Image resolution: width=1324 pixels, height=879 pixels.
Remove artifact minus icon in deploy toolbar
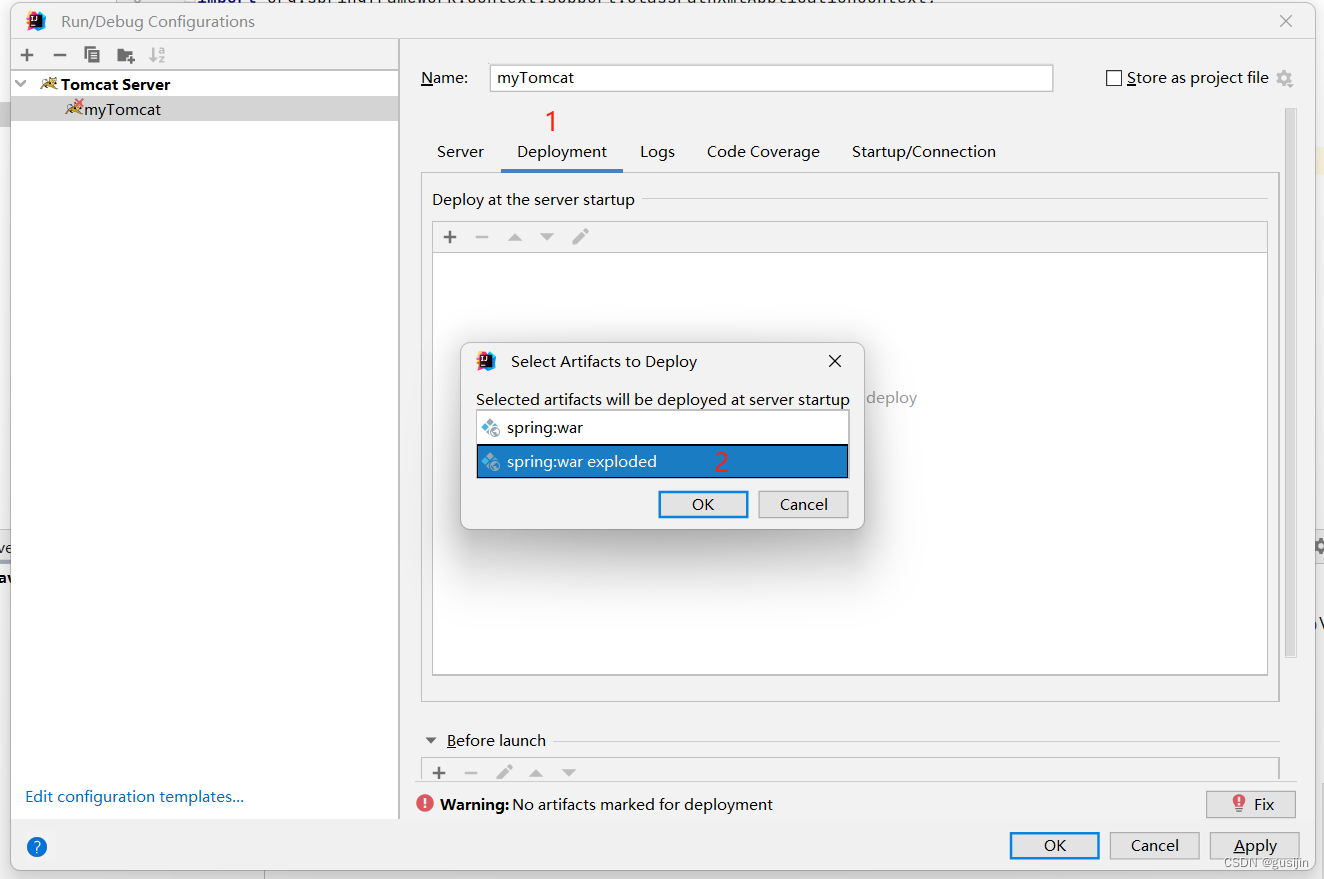click(x=482, y=237)
